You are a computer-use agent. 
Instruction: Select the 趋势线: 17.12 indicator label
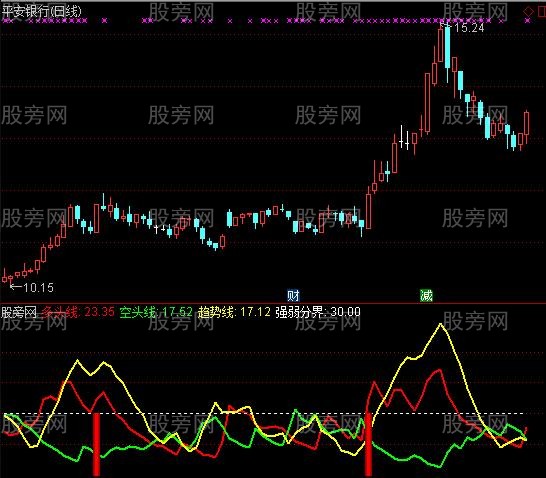coord(234,312)
